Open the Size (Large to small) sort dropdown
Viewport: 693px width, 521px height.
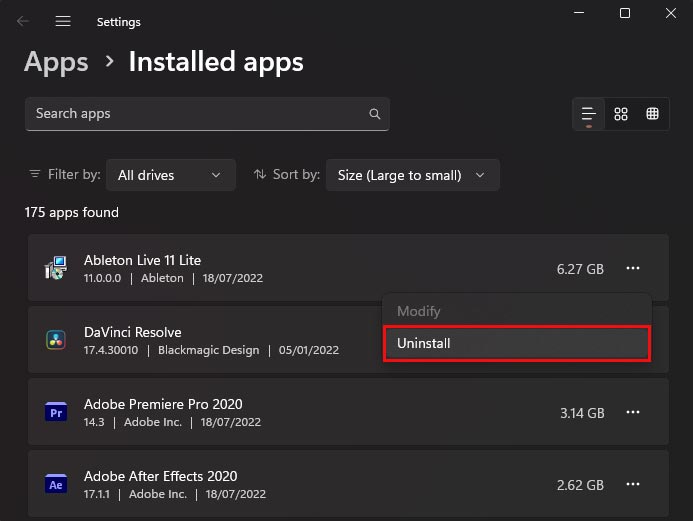413,175
